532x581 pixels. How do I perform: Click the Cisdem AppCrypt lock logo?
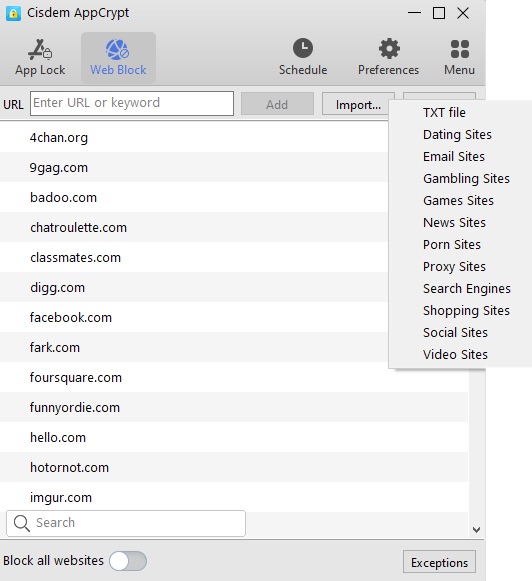click(13, 13)
